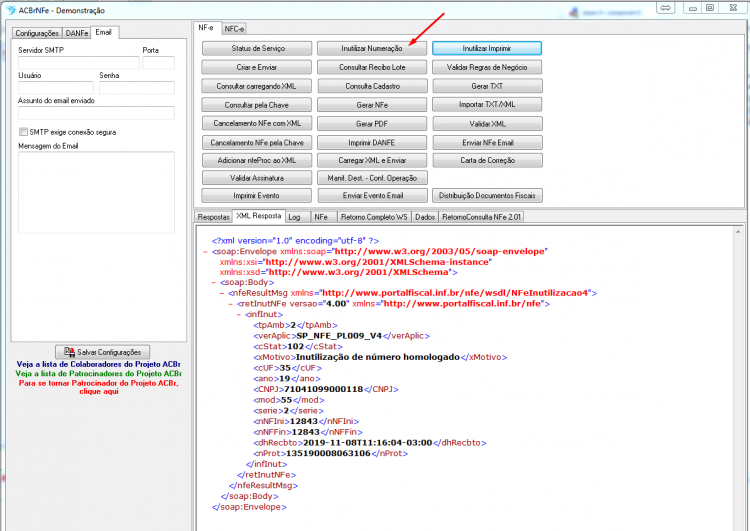This screenshot has width=750, height=531.
Task: Open the NFC-e tab
Action: pyautogui.click(x=234, y=29)
